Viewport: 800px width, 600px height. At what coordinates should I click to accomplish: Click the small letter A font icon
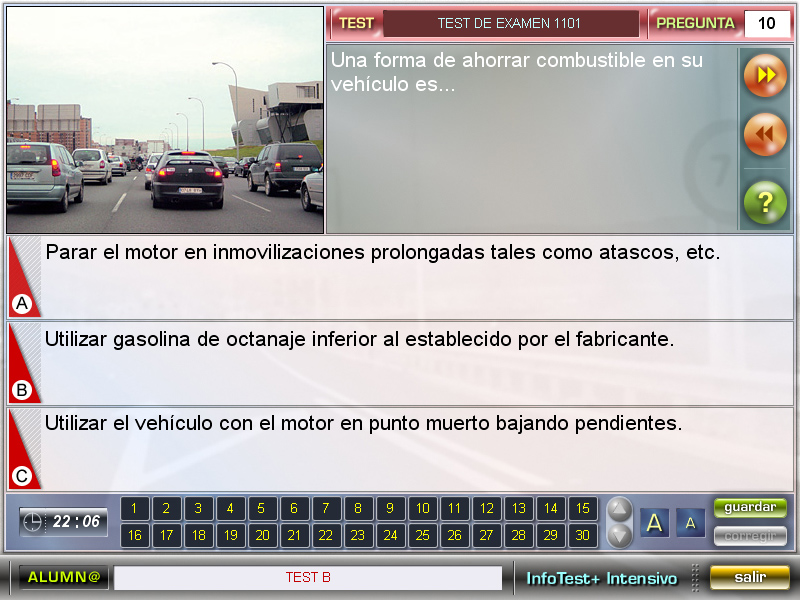click(690, 523)
